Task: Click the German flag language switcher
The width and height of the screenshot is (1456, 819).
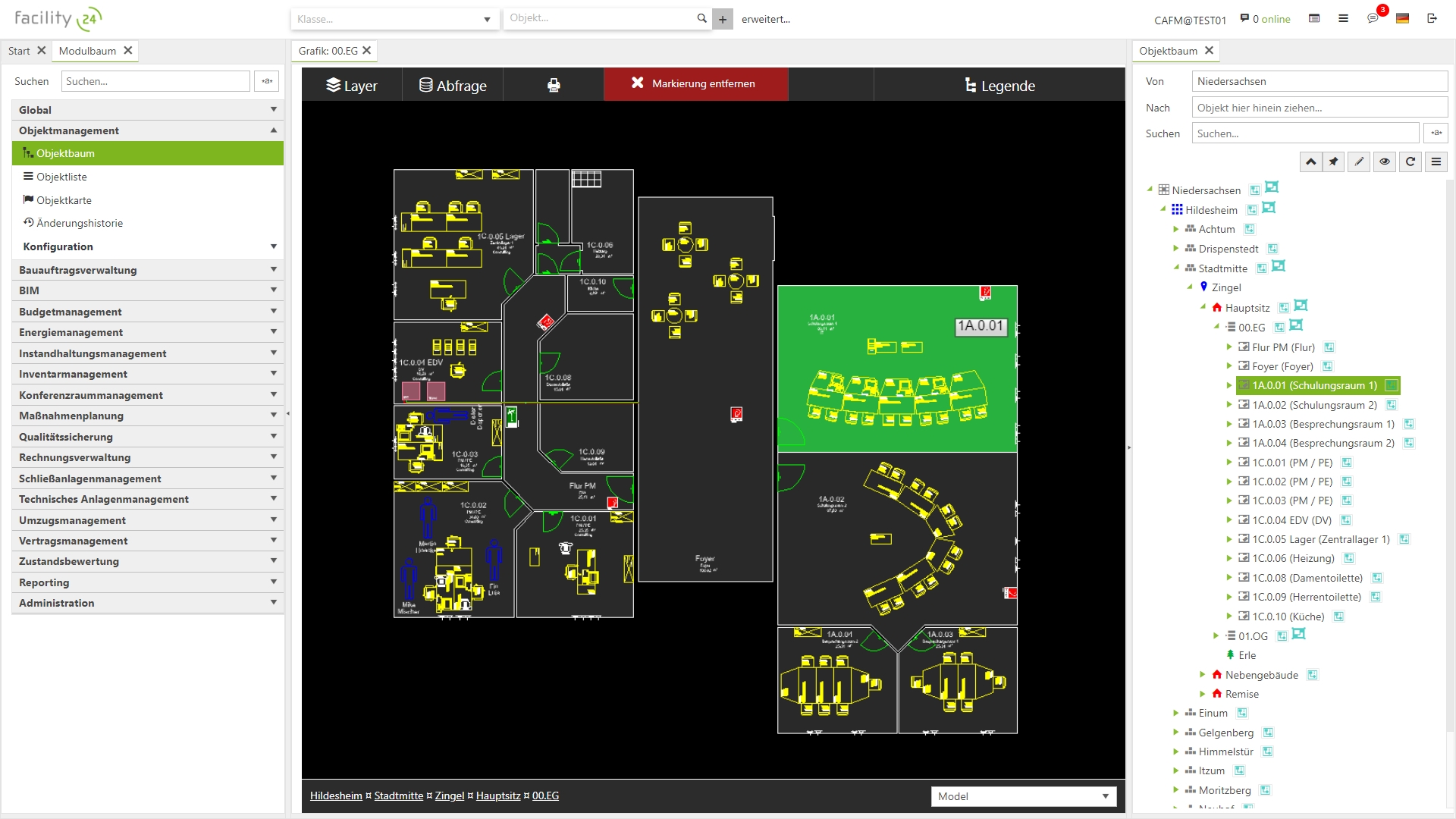Action: point(1402,18)
